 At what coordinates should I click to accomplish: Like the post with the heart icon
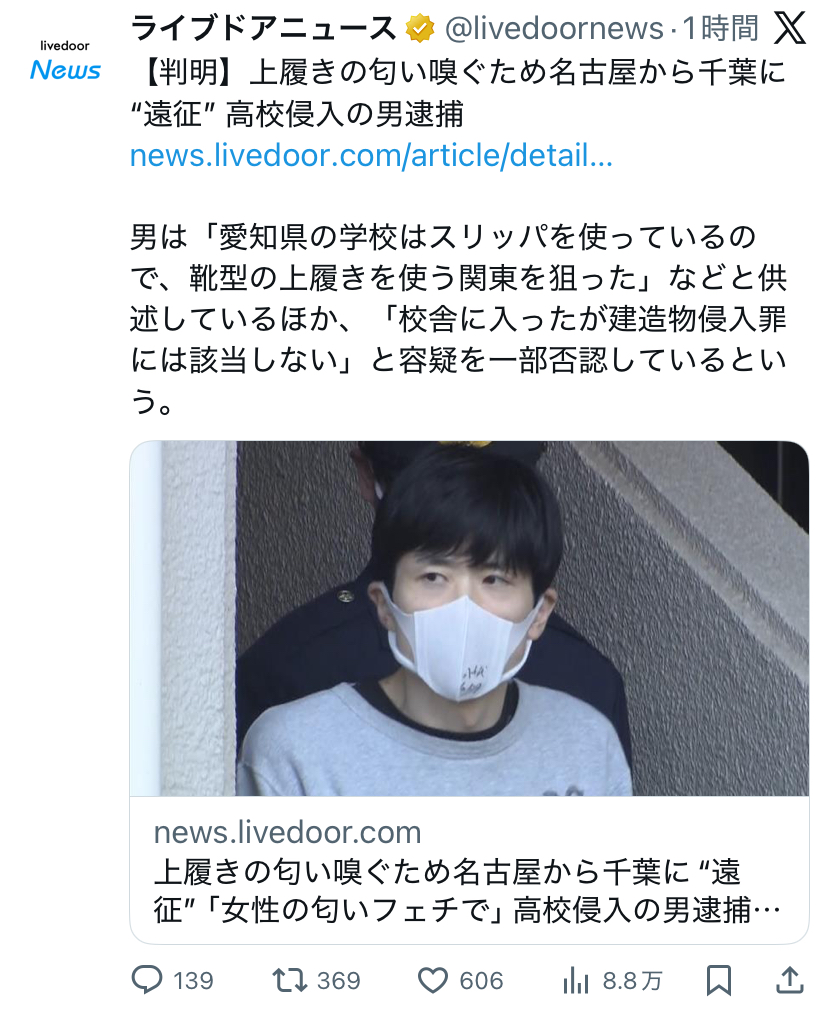[432, 980]
